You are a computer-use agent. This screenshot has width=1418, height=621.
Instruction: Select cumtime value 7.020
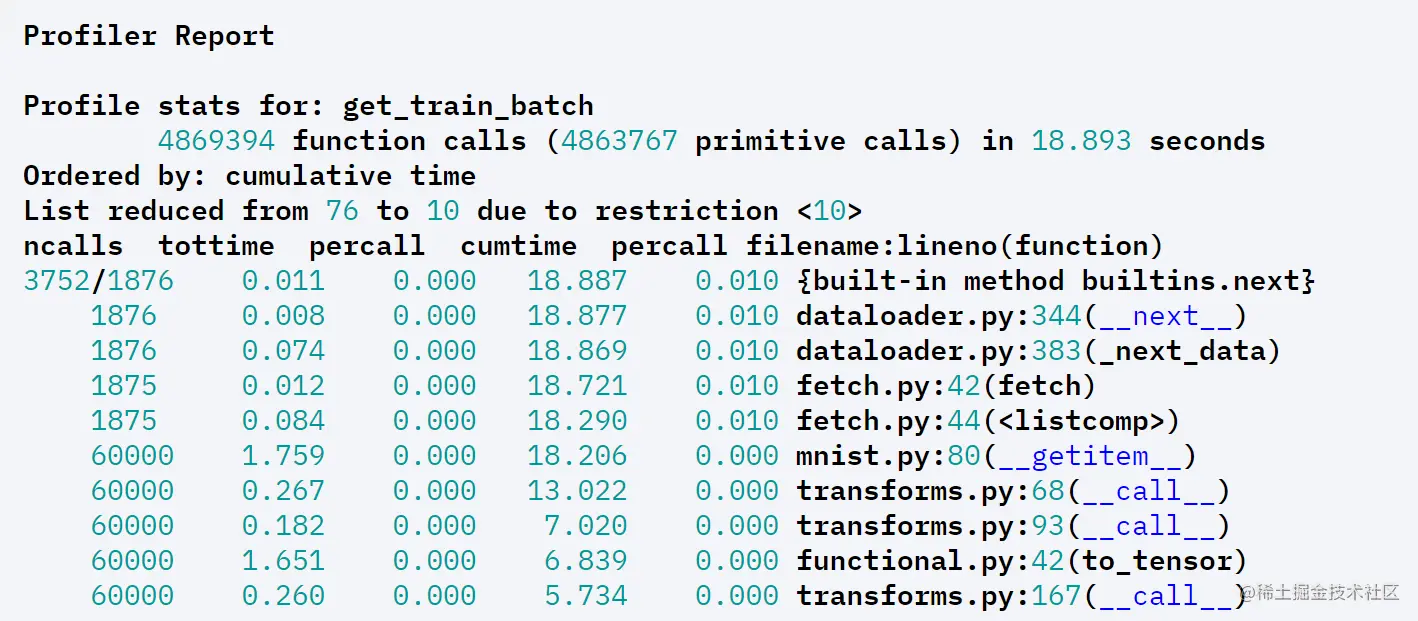[x=586, y=526]
